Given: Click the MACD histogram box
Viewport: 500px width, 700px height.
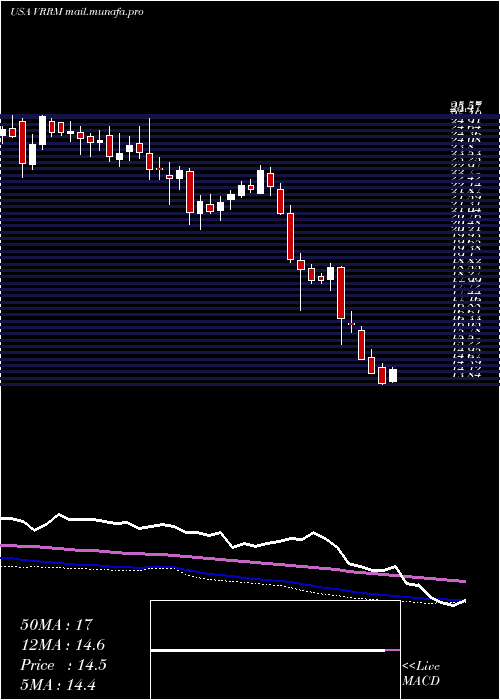Looking at the screenshot, I should pyautogui.click(x=275, y=650).
